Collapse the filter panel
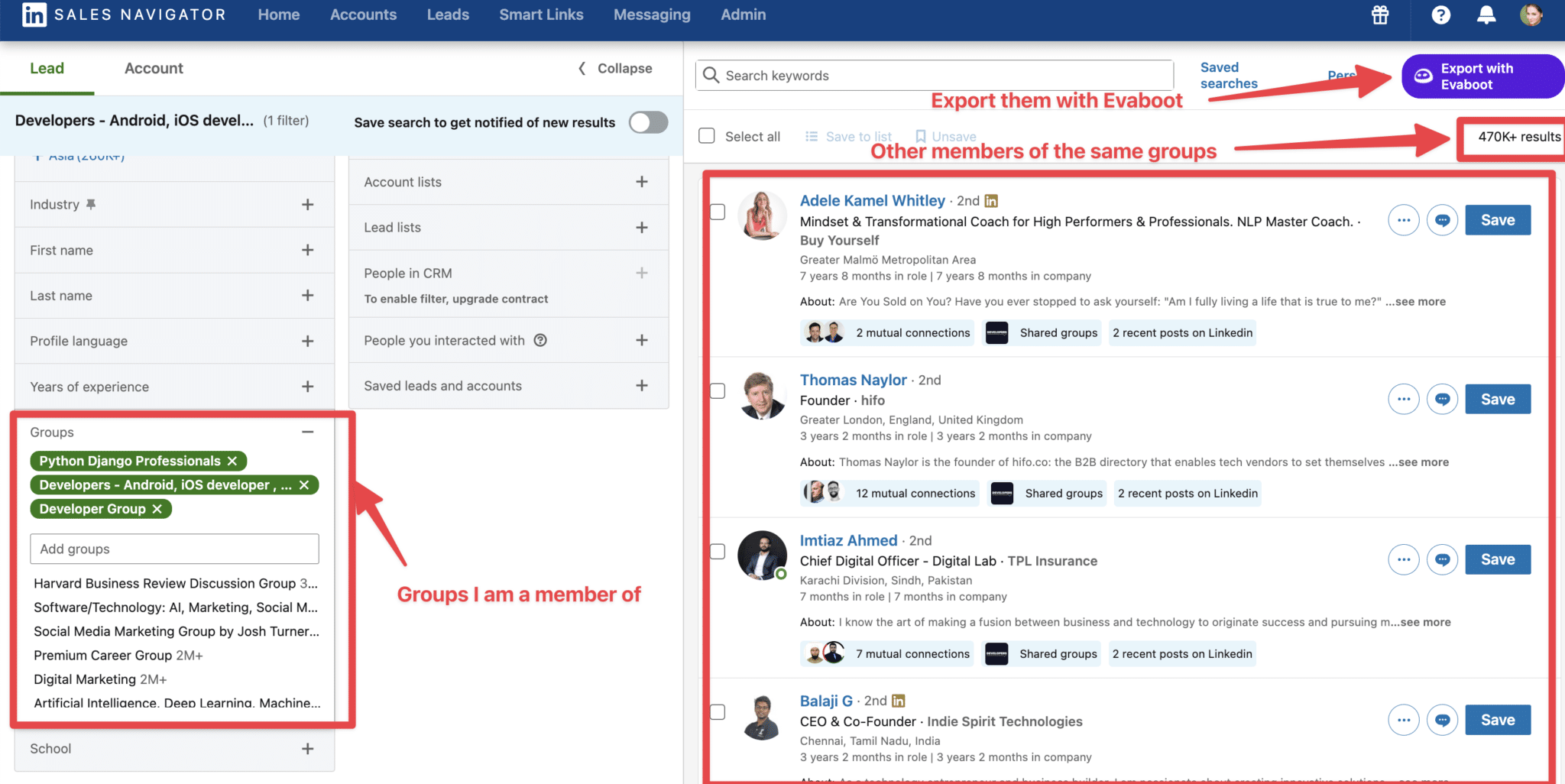This screenshot has width=1565, height=784. coord(616,68)
